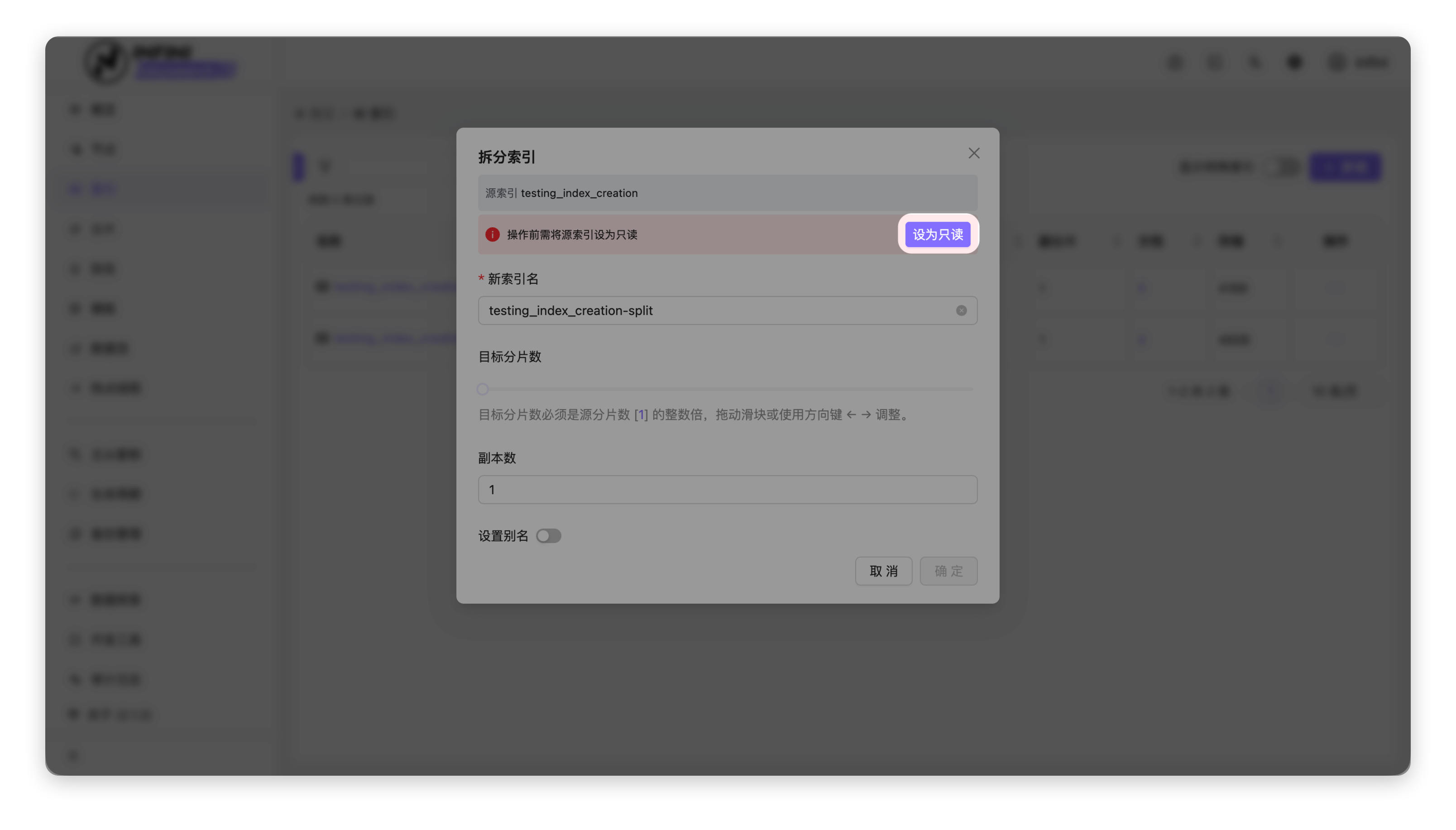Click the blurred INFINI logo top-left

tap(106, 62)
